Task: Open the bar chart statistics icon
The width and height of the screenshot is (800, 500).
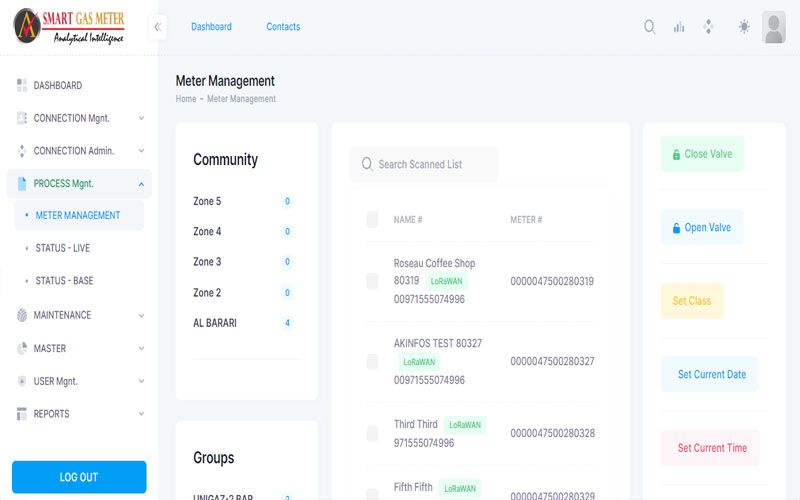Action: click(x=679, y=27)
